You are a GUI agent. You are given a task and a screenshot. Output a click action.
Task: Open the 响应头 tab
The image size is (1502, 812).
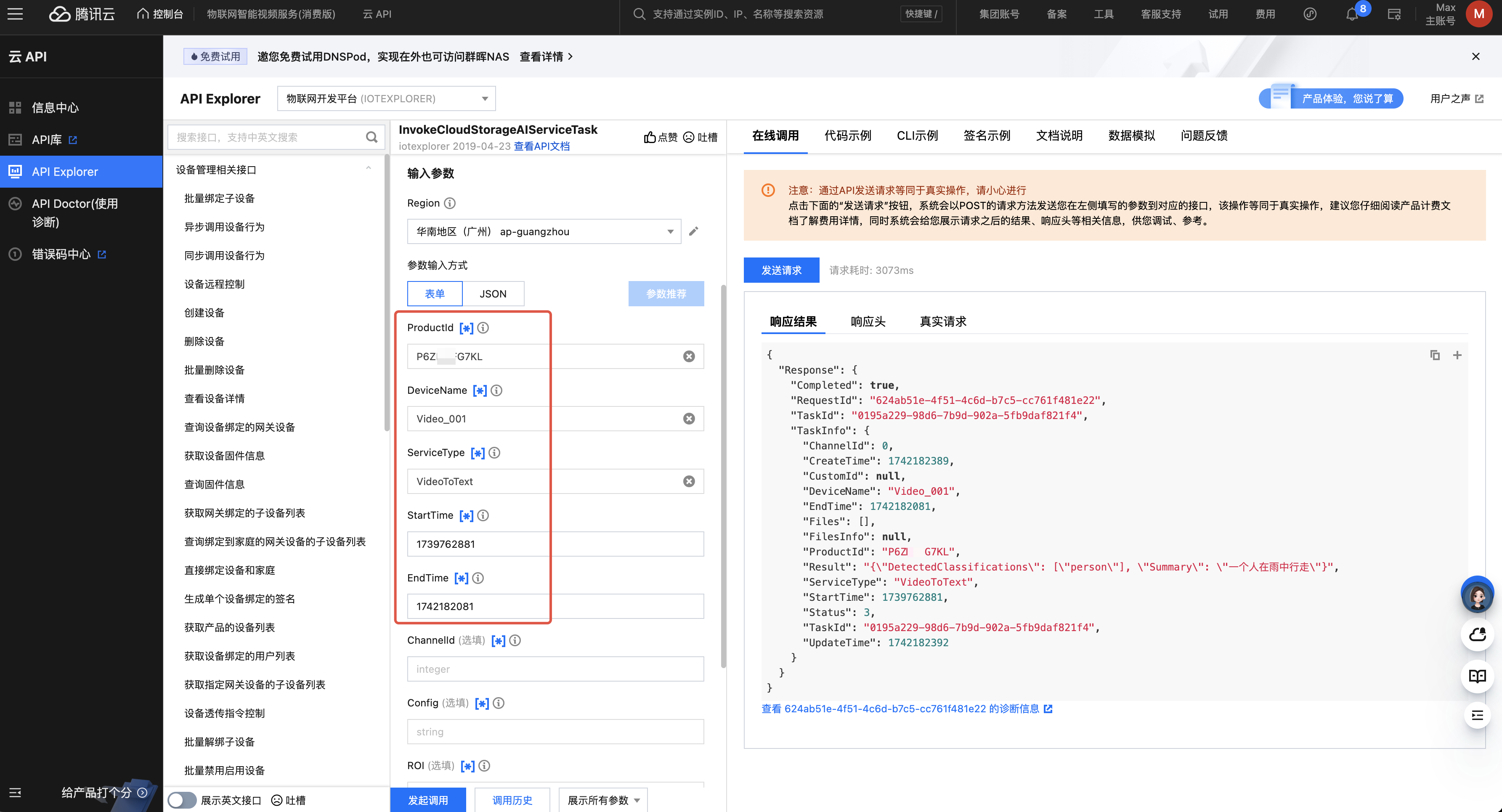tap(868, 322)
